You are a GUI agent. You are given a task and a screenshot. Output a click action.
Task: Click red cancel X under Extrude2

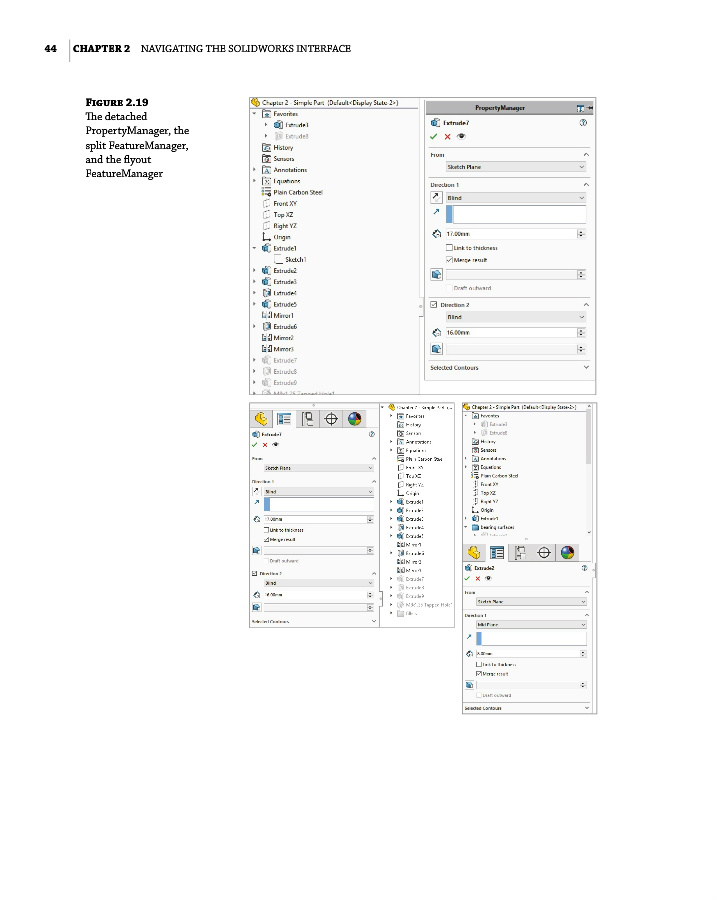477,578
